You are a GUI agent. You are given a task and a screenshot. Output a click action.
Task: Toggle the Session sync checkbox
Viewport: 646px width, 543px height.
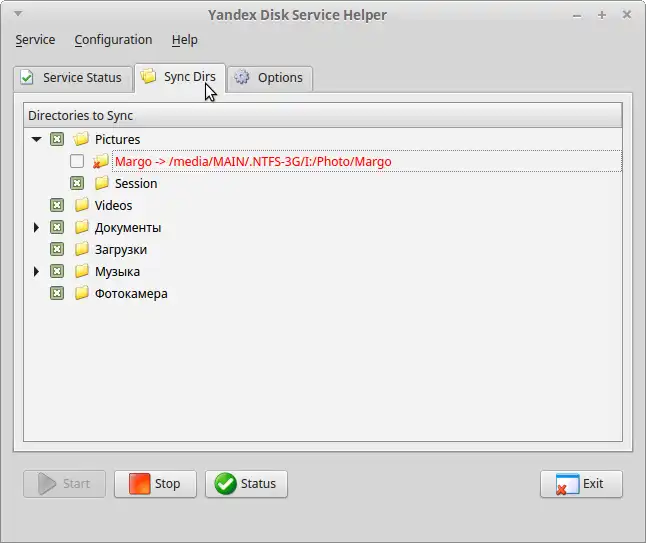[77, 183]
